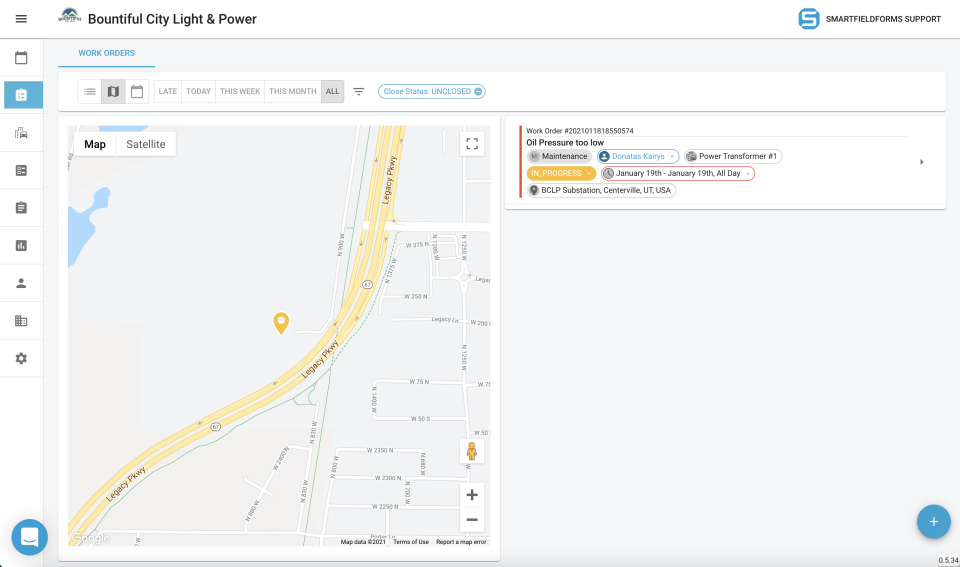Add a new work order with plus button
Screen dimensions: 960x567
934,522
